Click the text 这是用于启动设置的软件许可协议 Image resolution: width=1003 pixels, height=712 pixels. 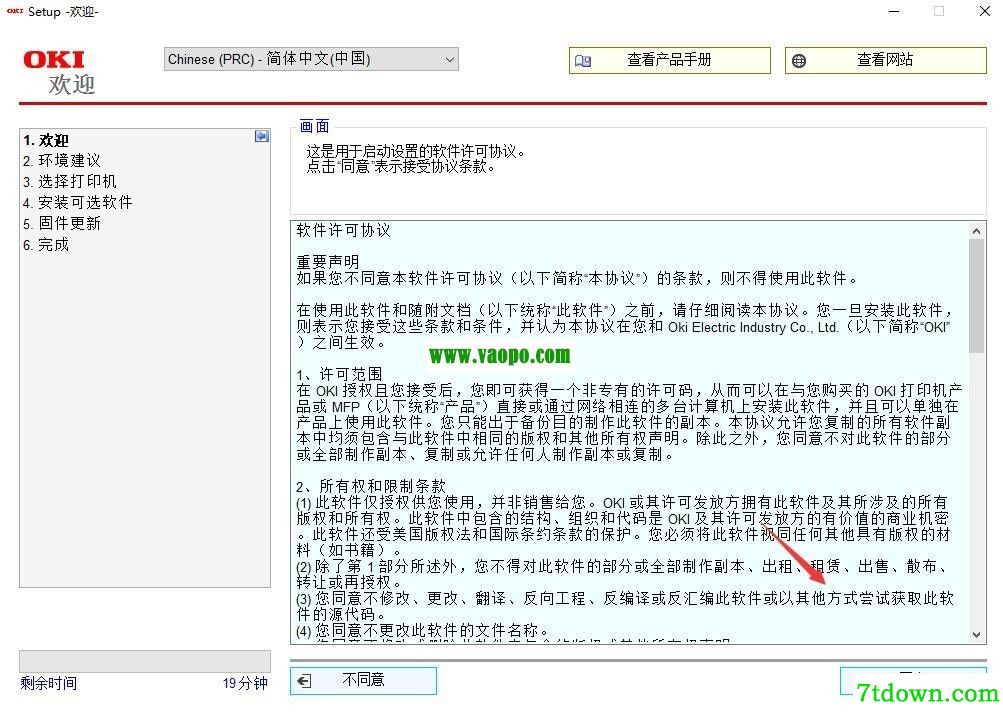[x=415, y=152]
